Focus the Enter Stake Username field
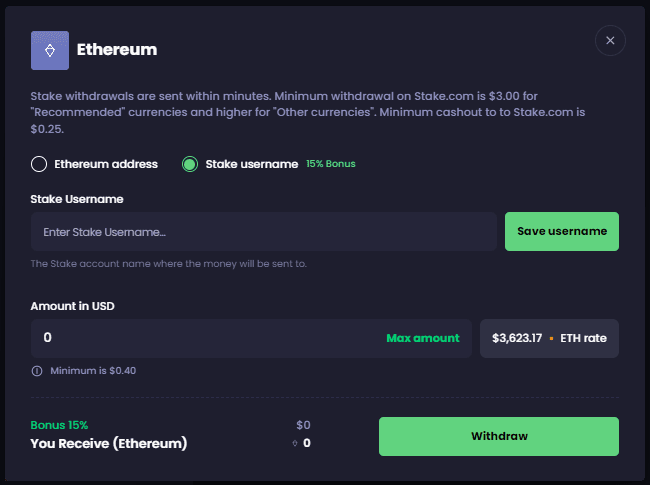Viewport: 650px width, 485px height. coord(264,232)
